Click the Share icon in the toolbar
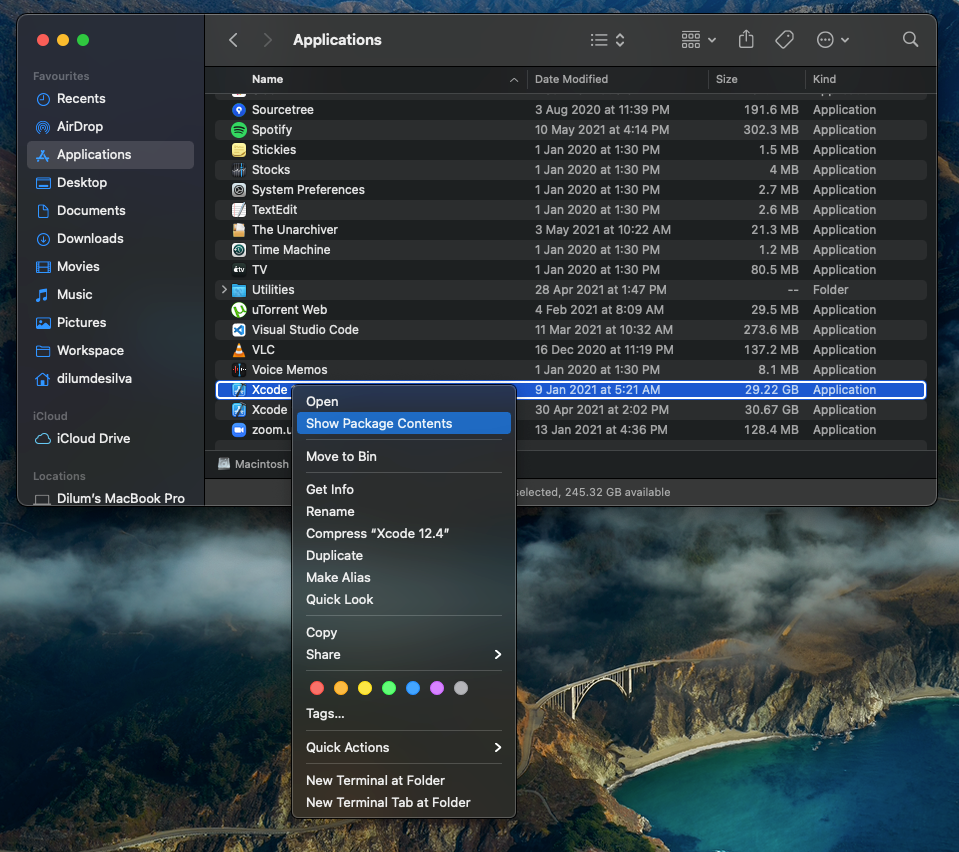The image size is (959, 852). [745, 39]
